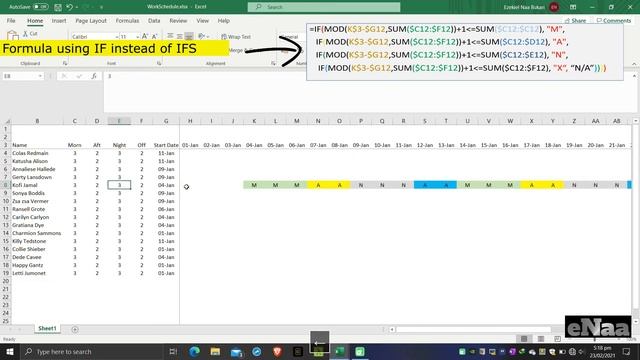This screenshot has height=360, width=640.
Task: Open Ribbon Display Options in title bar
Action: point(573,7)
